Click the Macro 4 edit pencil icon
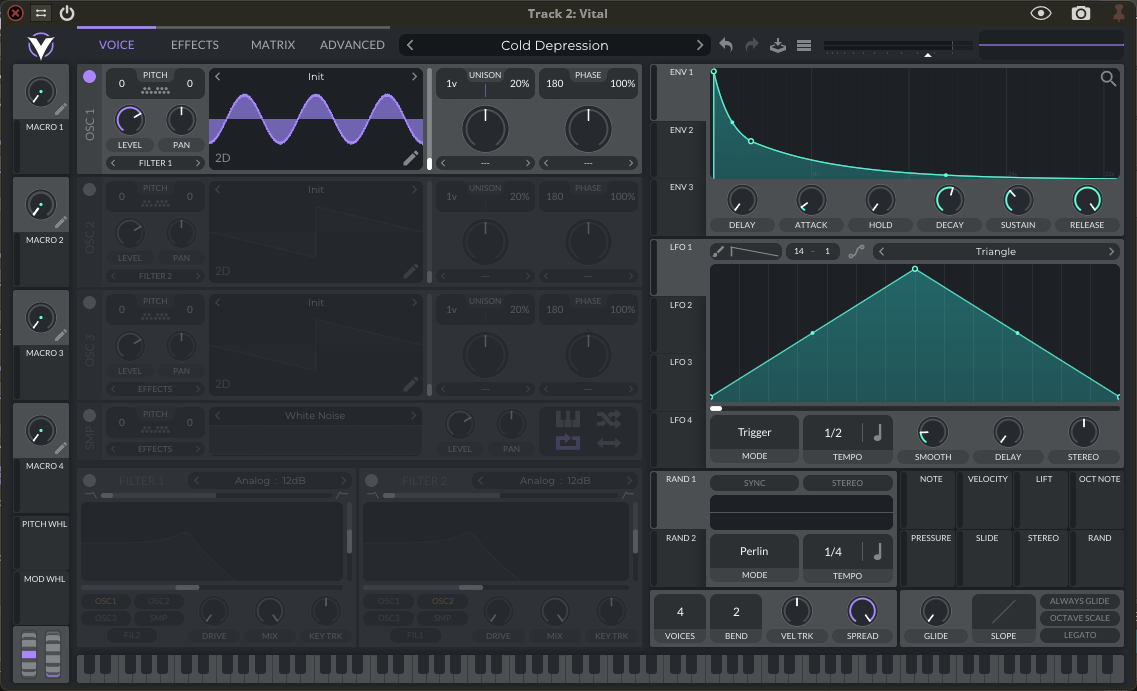 click(61, 448)
